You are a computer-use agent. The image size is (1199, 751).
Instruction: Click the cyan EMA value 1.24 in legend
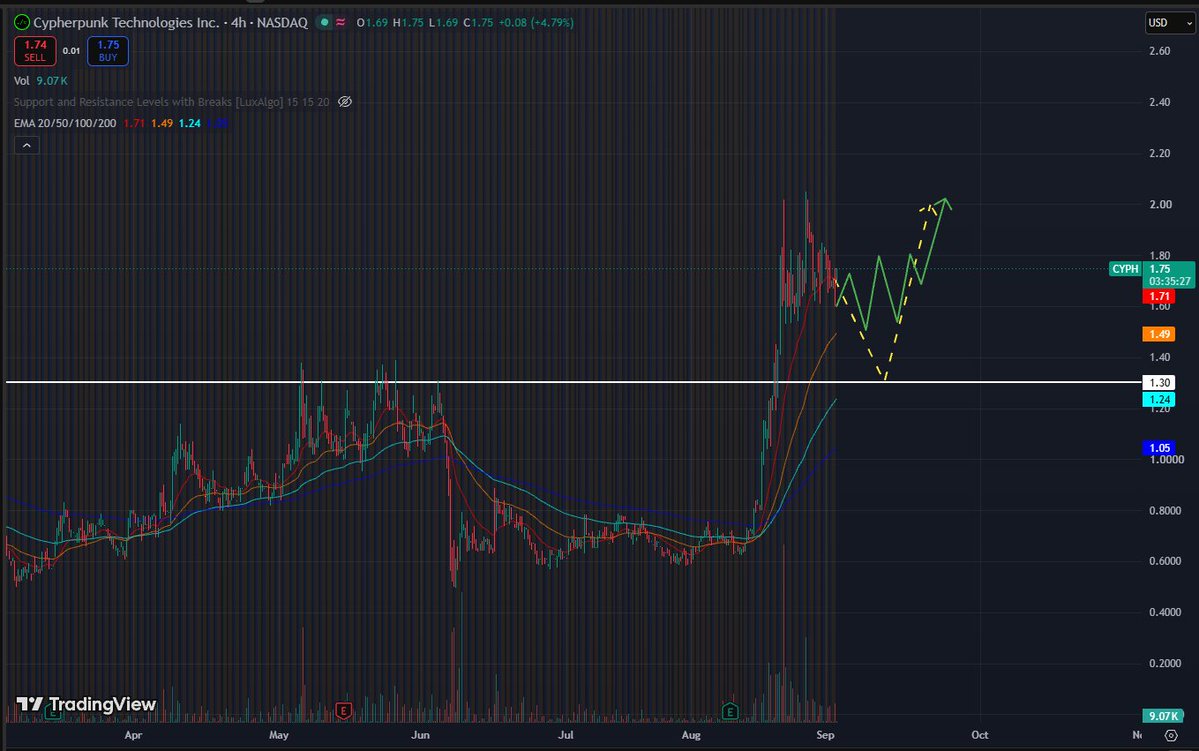point(190,123)
